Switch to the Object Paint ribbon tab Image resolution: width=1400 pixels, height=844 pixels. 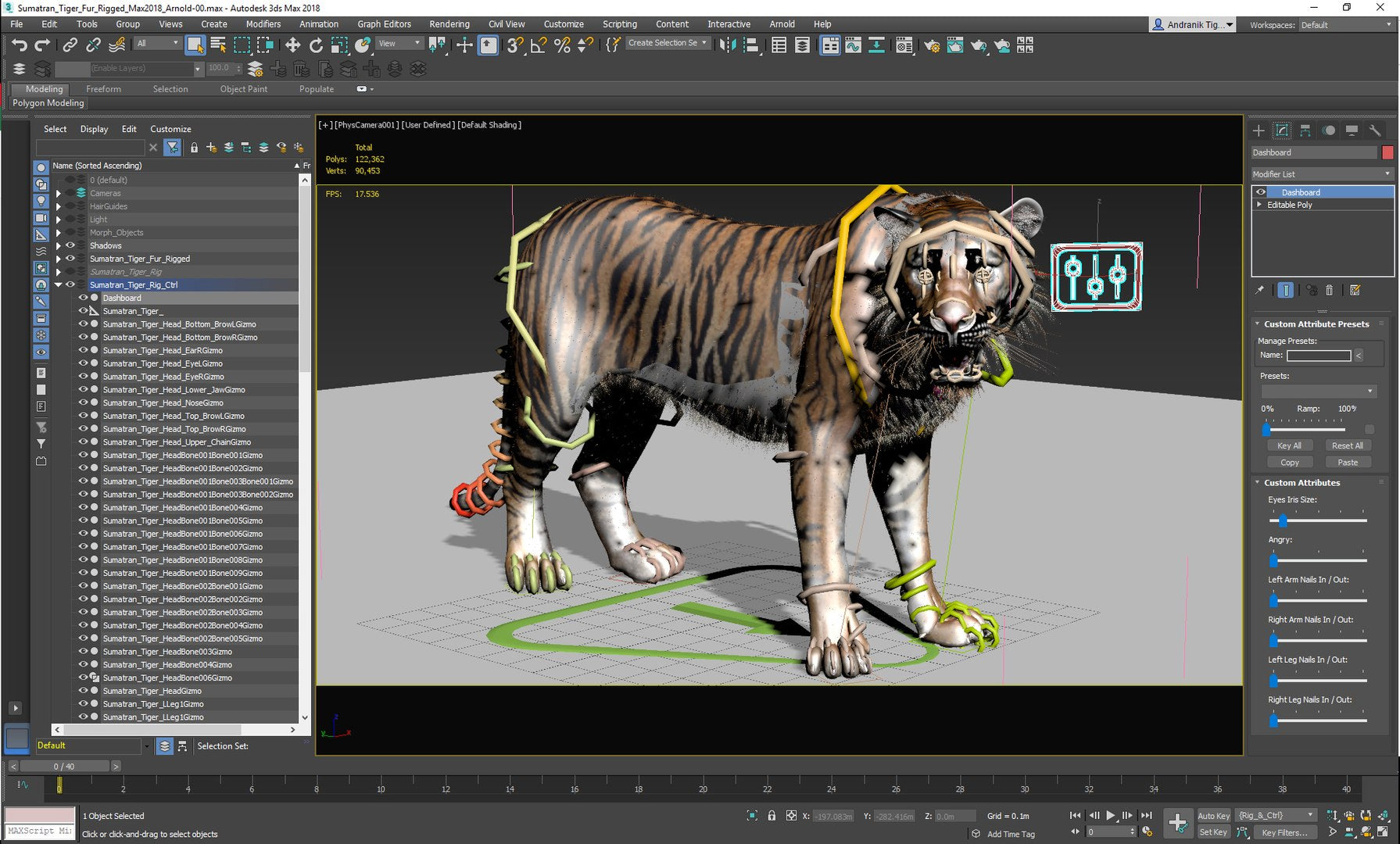coord(243,88)
